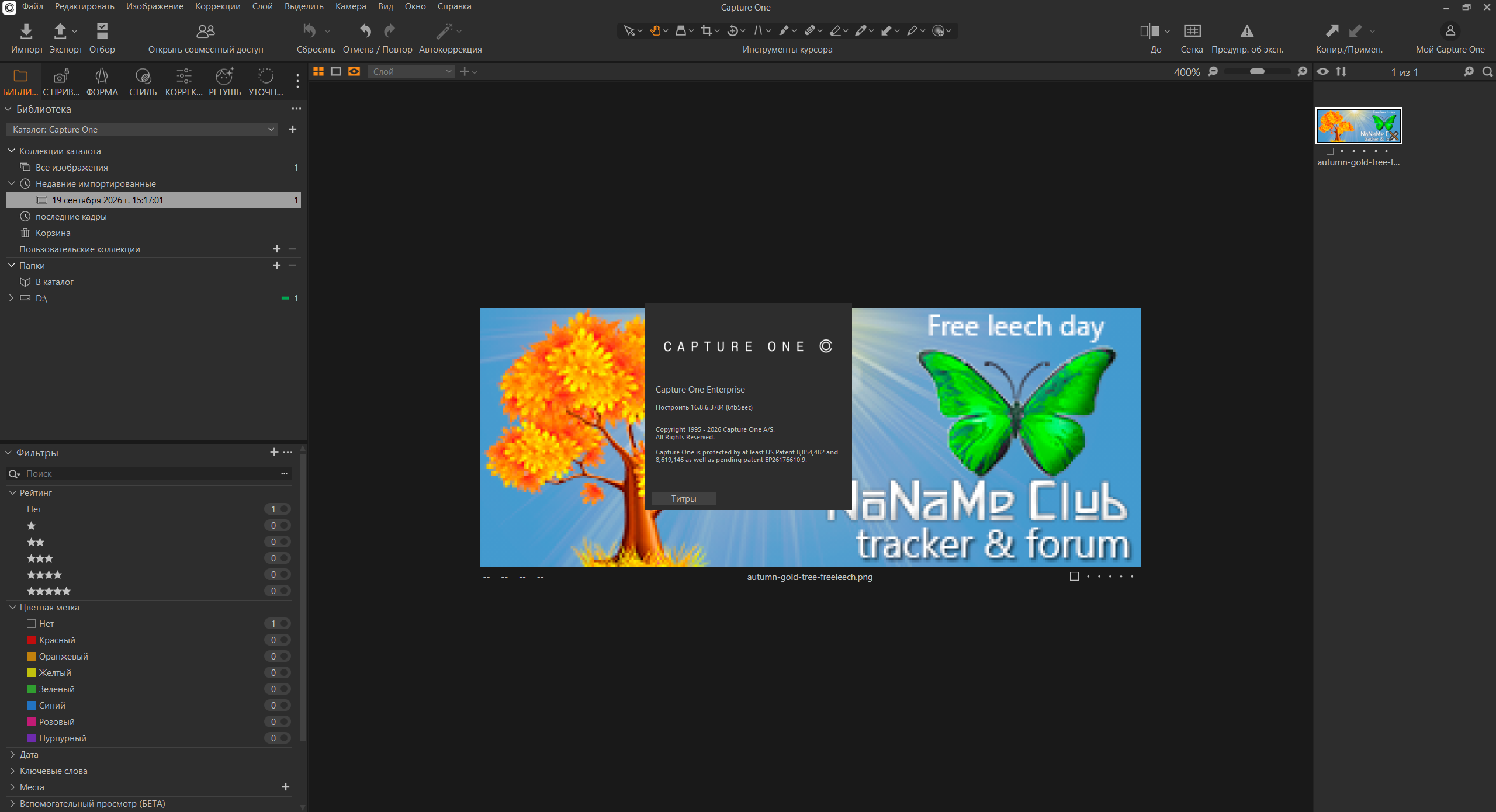
Task: Open the Каталог: Capture One dropdown
Action: tap(143, 129)
